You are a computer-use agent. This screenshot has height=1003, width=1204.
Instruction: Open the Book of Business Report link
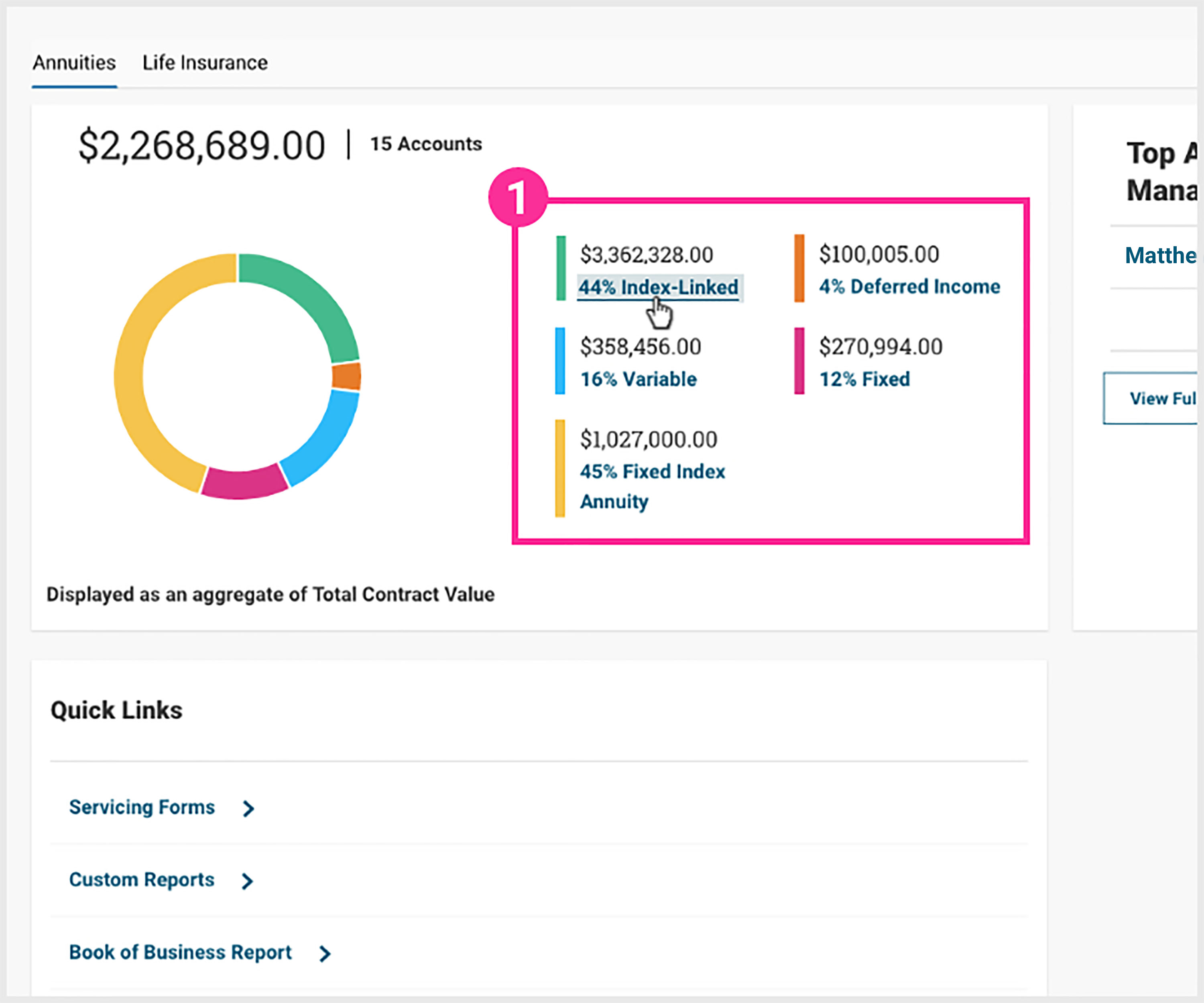180,952
